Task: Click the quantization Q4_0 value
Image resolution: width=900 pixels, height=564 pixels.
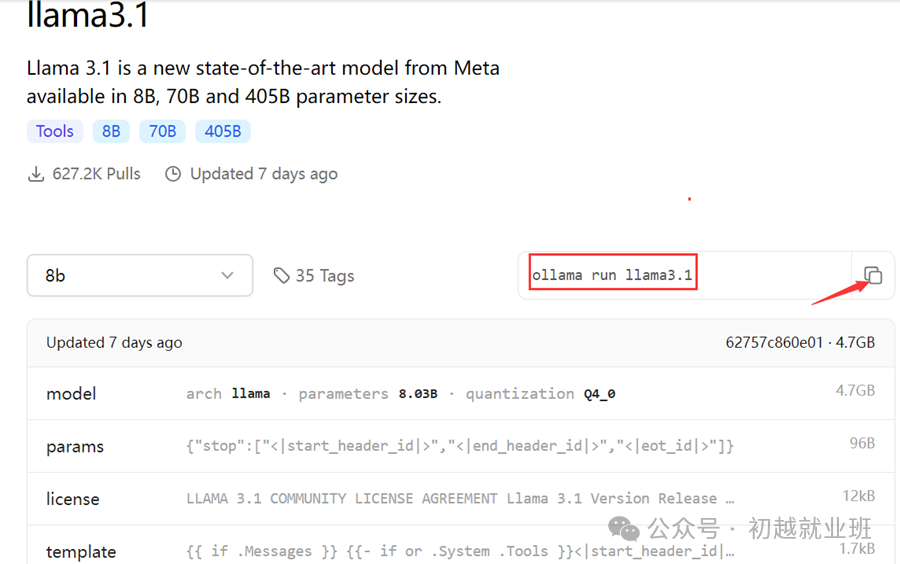Action: coord(600,394)
